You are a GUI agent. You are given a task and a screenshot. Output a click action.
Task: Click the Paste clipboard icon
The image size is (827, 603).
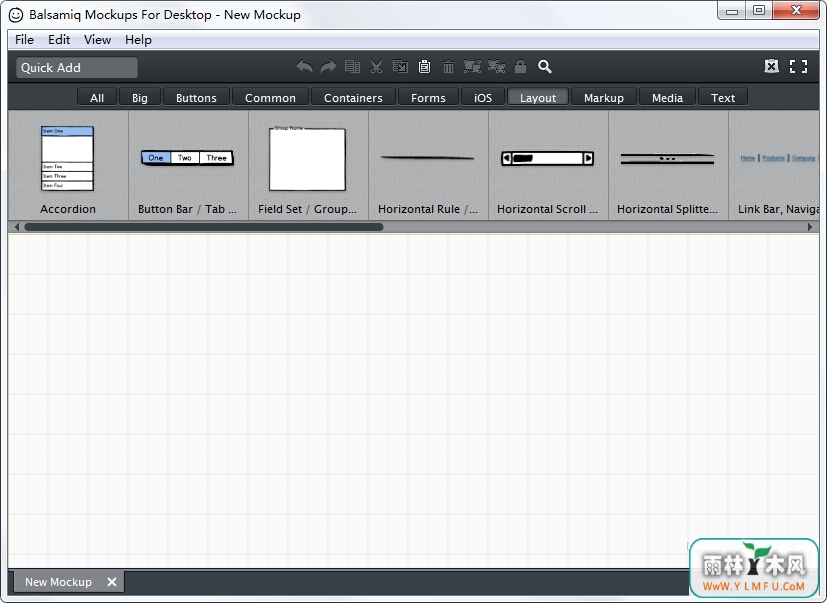coord(425,66)
